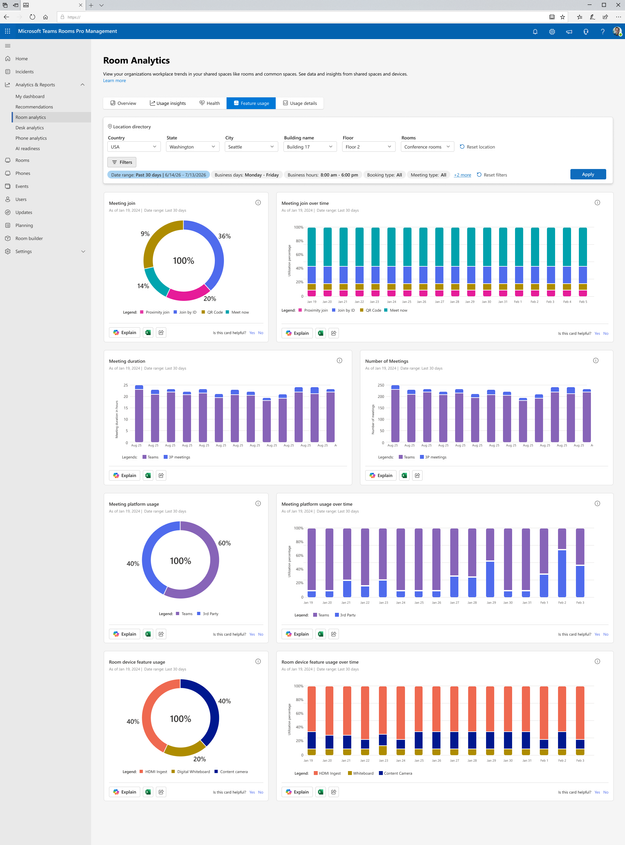Select the Business hours filter chip
Screen dimensions: 625x845
pyautogui.click(x=323, y=175)
